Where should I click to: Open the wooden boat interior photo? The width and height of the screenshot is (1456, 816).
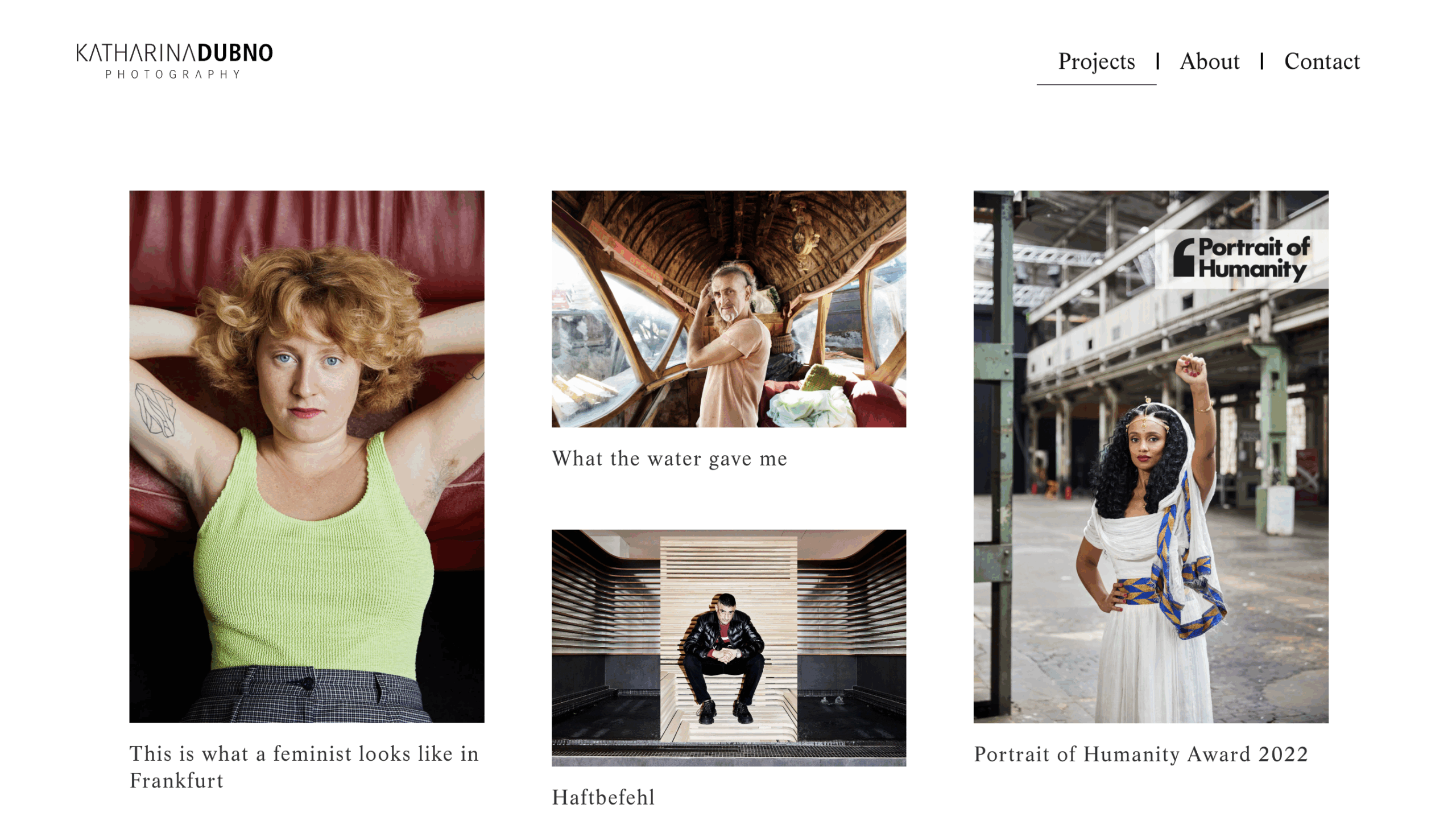(729, 309)
